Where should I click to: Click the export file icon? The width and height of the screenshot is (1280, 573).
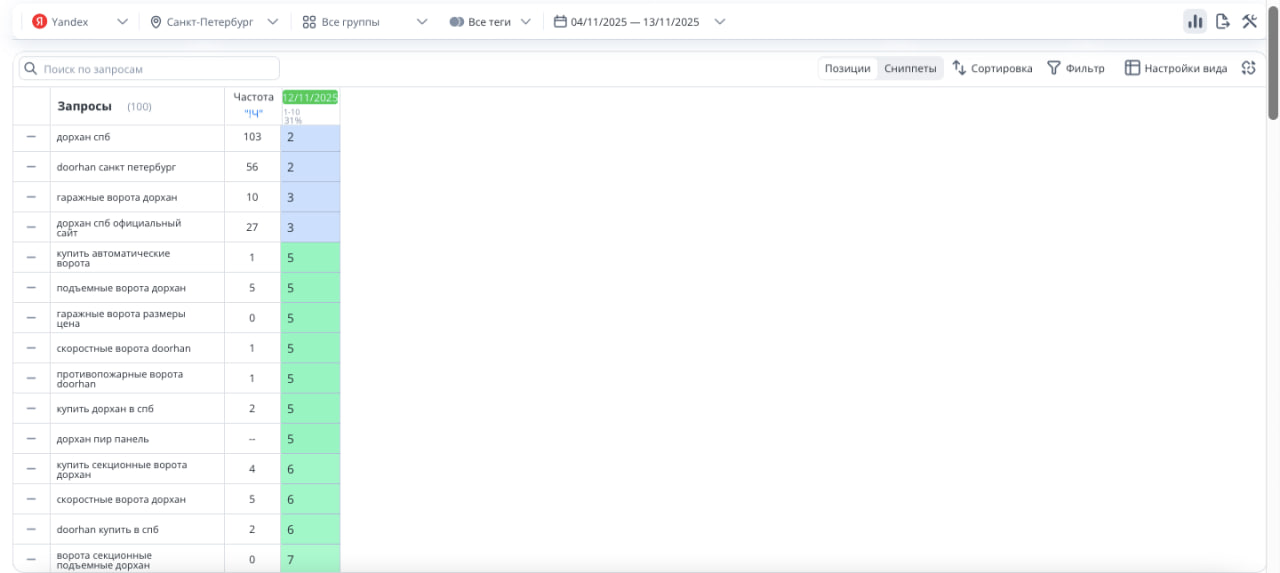point(1222,22)
